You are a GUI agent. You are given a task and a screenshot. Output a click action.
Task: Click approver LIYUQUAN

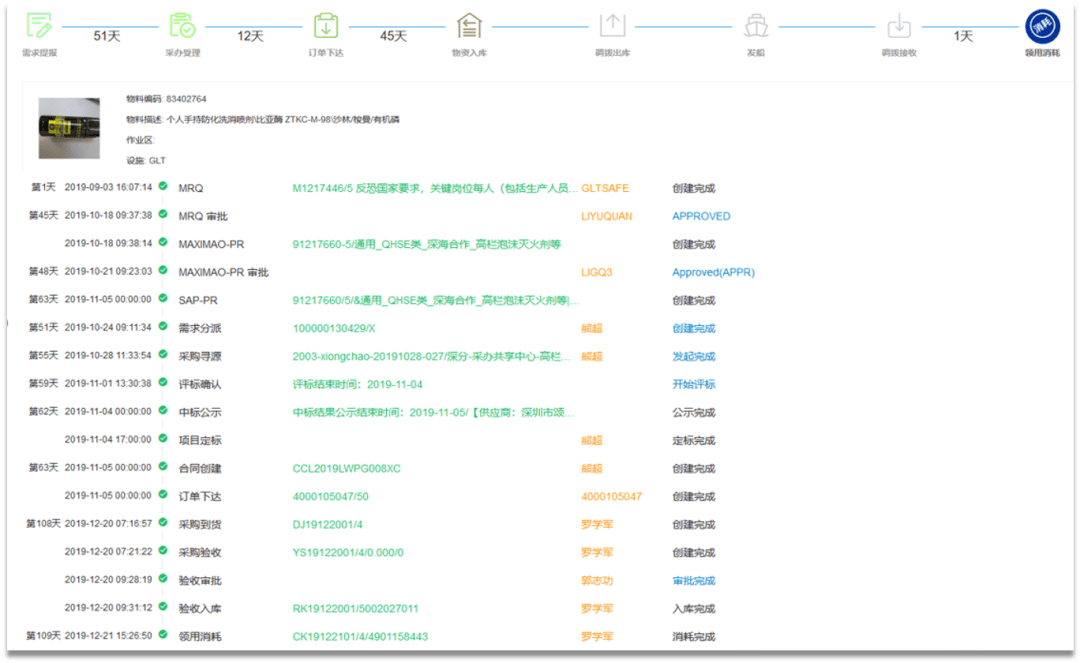pyautogui.click(x=606, y=216)
